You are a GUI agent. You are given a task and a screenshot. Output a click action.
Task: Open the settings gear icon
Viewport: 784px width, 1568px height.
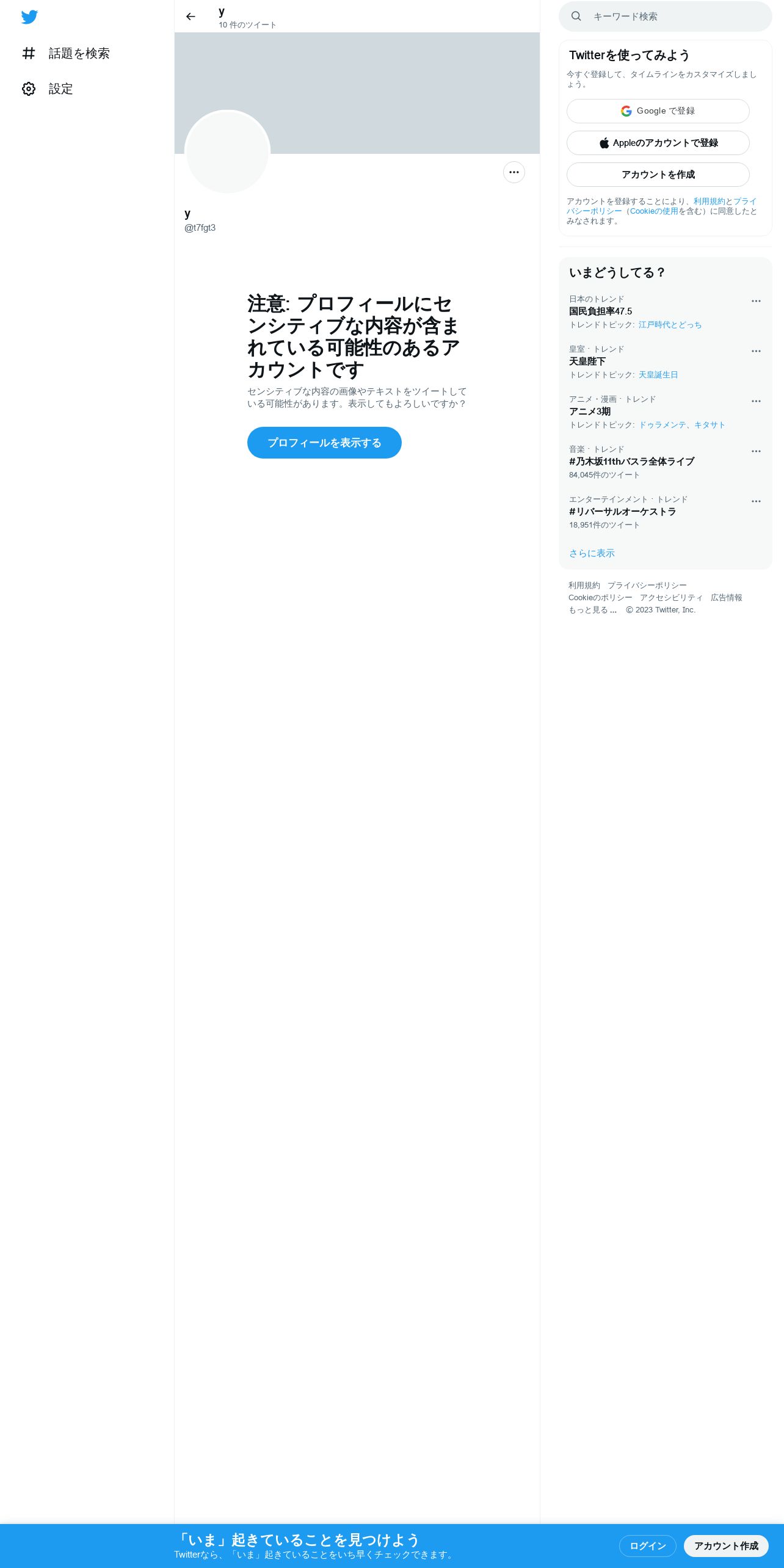[x=29, y=89]
